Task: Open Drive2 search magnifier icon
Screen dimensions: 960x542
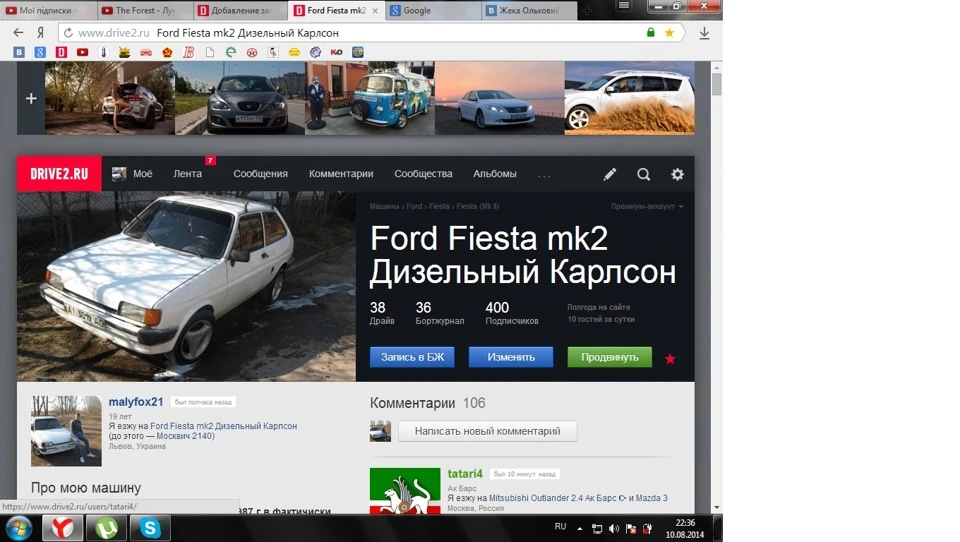Action: (643, 174)
